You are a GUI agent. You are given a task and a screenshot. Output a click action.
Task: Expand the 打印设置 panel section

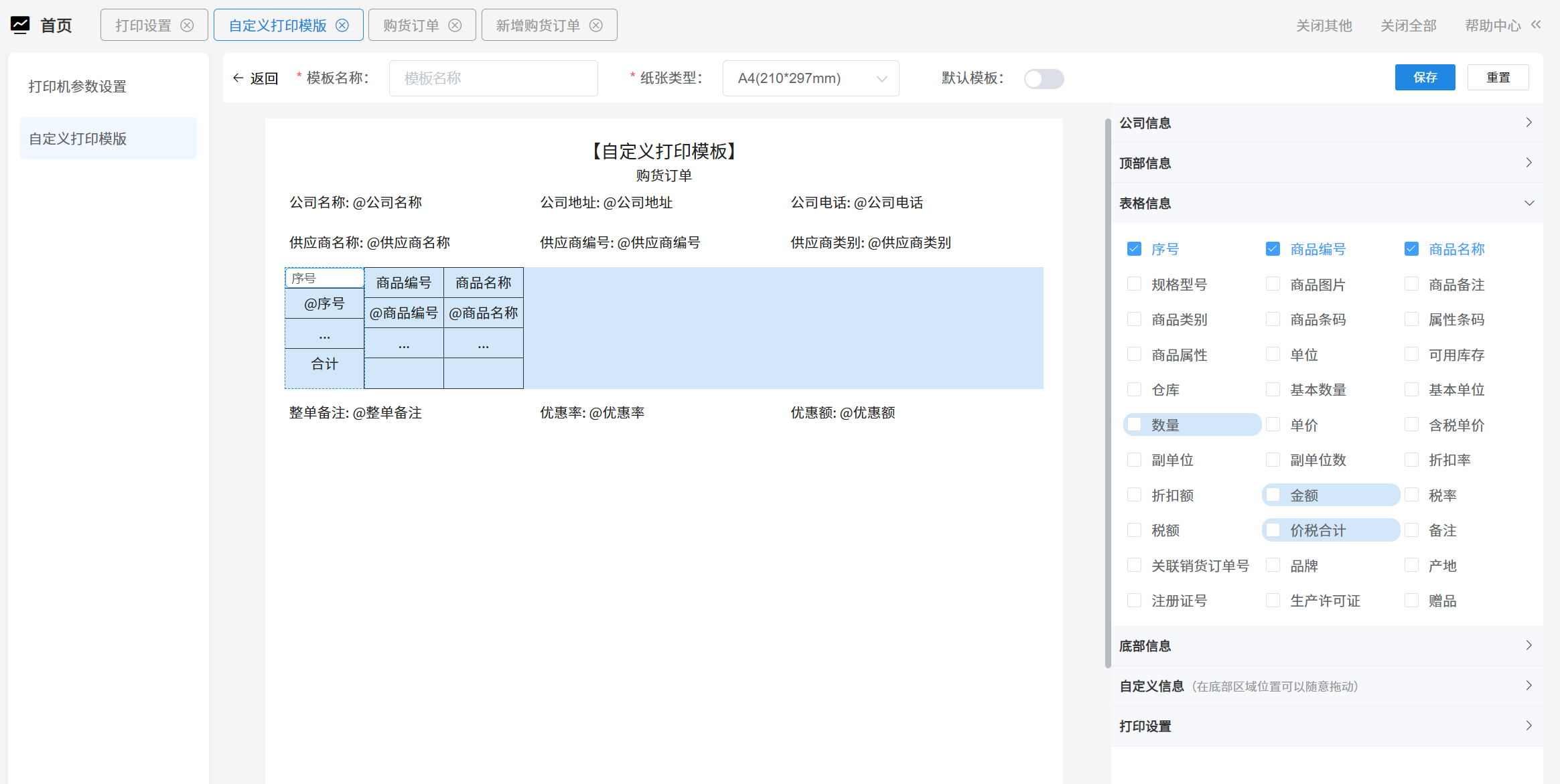(1326, 726)
